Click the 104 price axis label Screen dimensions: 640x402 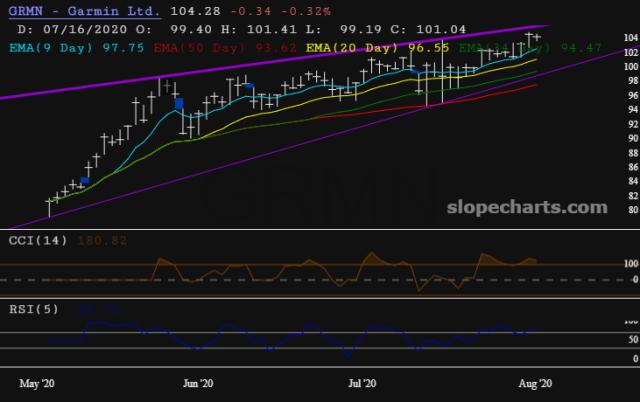(631, 38)
